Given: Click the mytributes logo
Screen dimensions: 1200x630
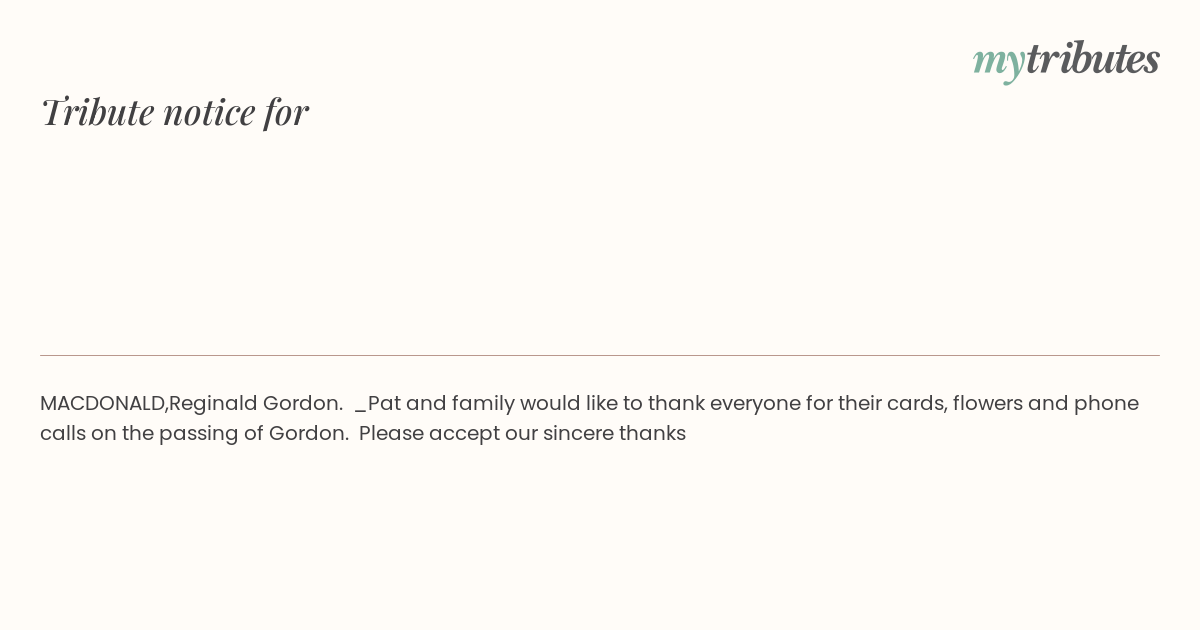Looking at the screenshot, I should (1066, 60).
